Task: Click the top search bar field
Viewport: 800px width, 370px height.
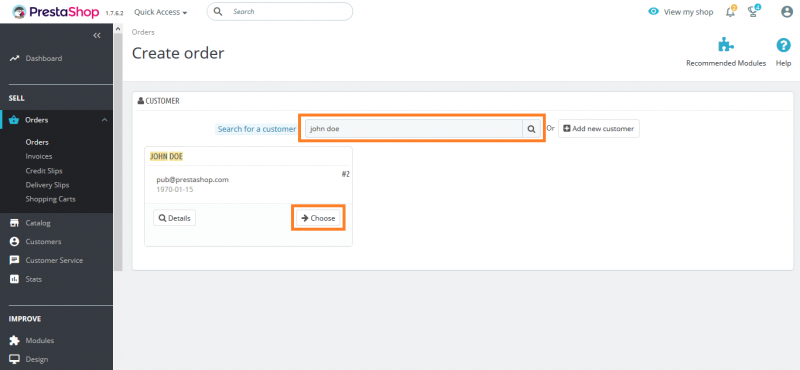Action: click(280, 11)
